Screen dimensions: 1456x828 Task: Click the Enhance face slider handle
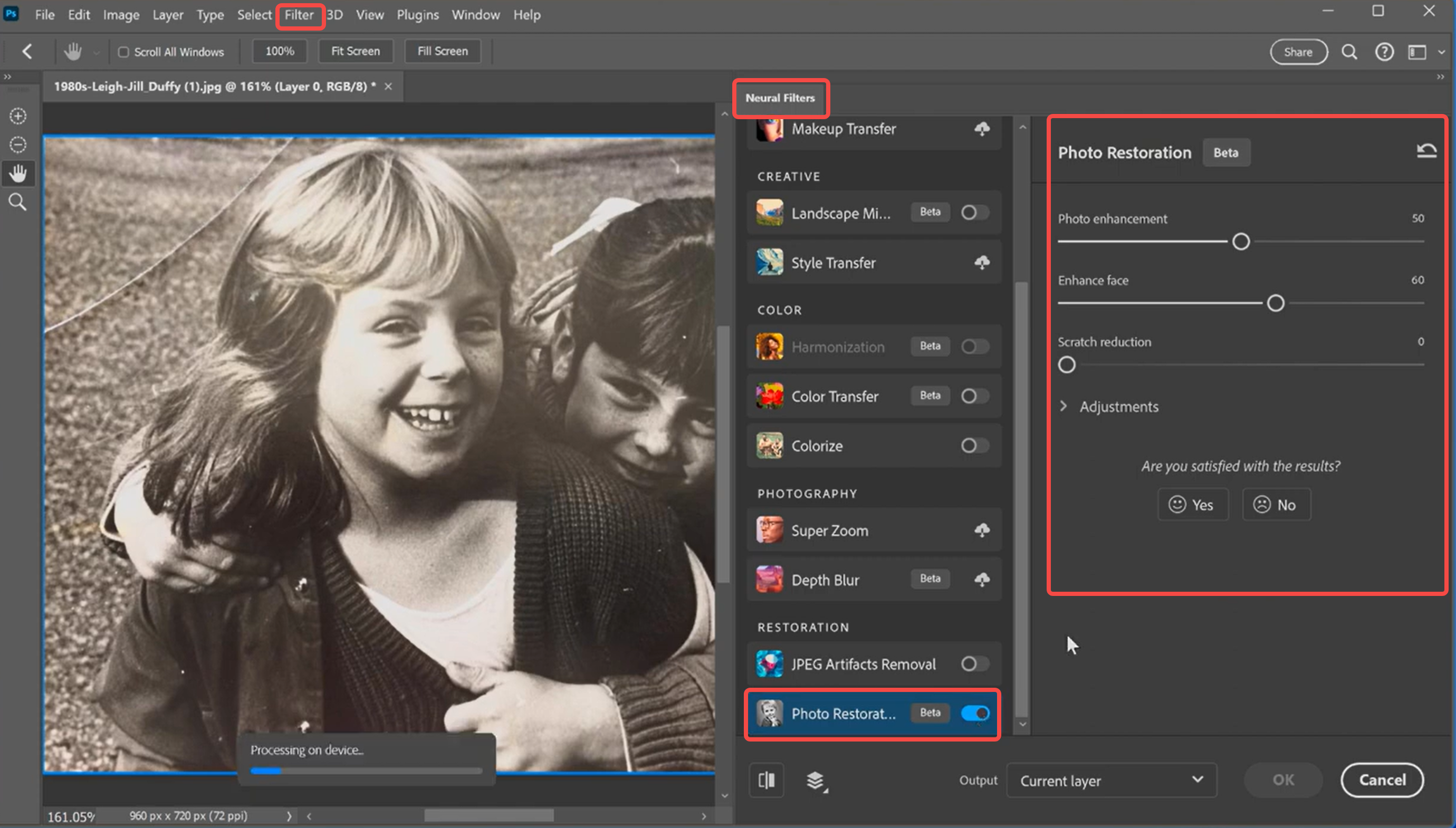(x=1276, y=303)
